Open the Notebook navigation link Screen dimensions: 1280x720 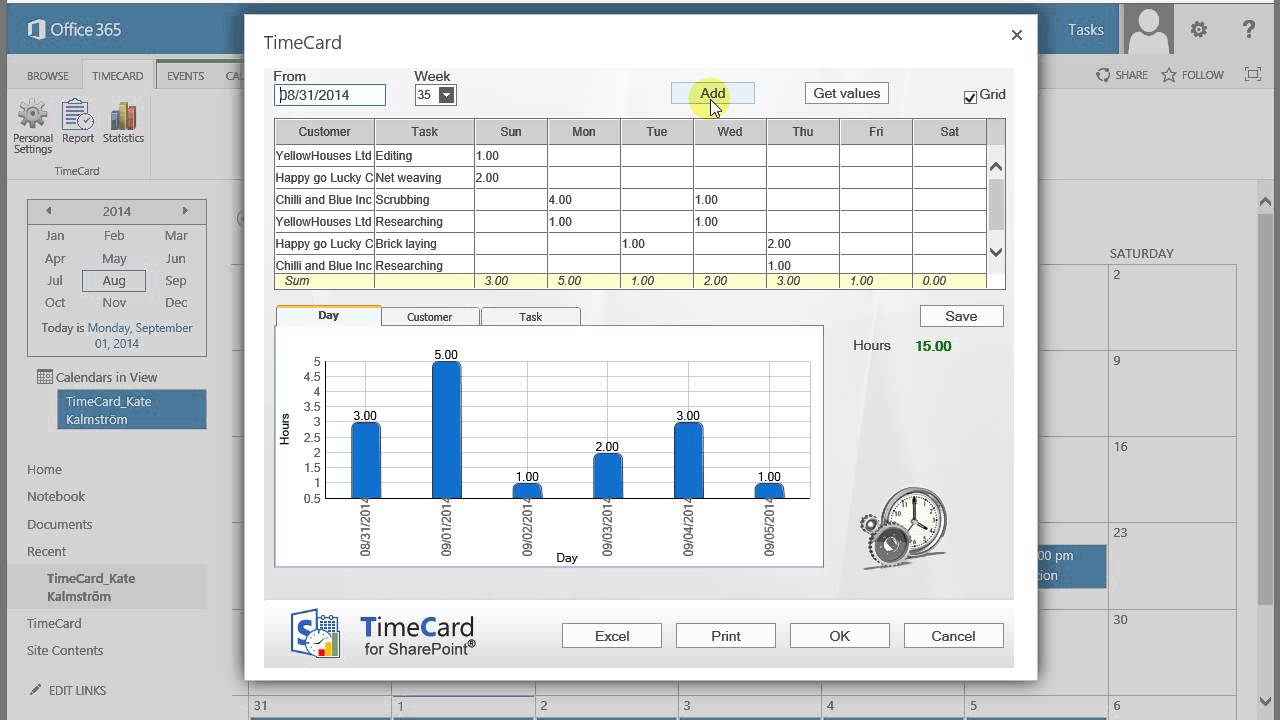(x=56, y=496)
